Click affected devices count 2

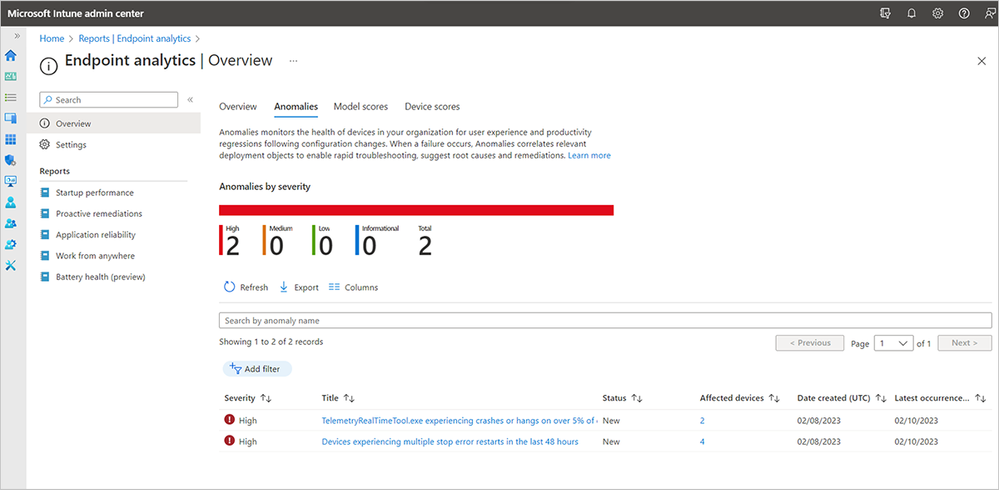pyautogui.click(x=702, y=421)
